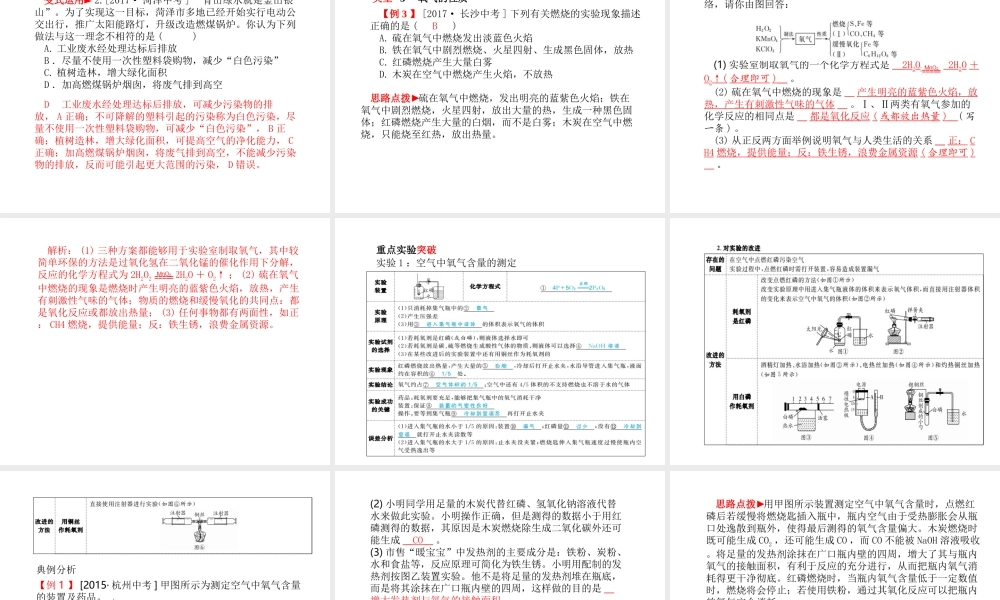Click the 实验结论 row header
The image size is (1000, 600).
381,384
